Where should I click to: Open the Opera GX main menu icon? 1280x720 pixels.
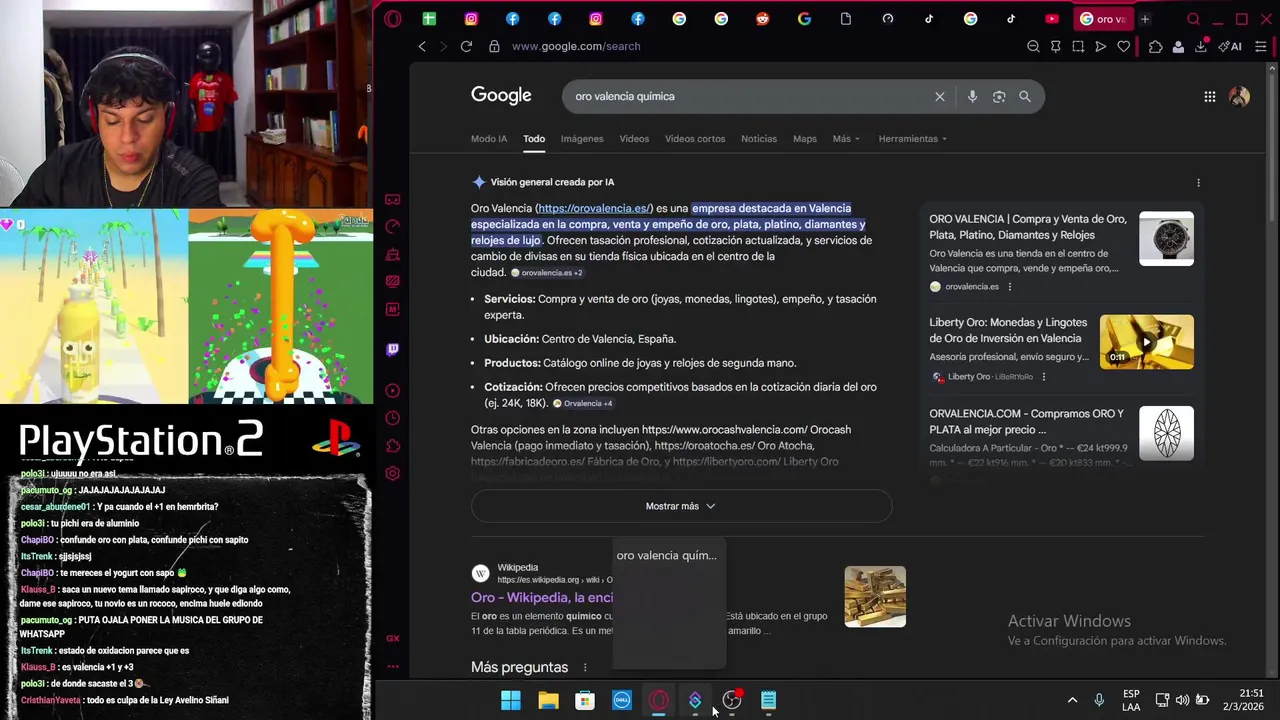pos(393,19)
